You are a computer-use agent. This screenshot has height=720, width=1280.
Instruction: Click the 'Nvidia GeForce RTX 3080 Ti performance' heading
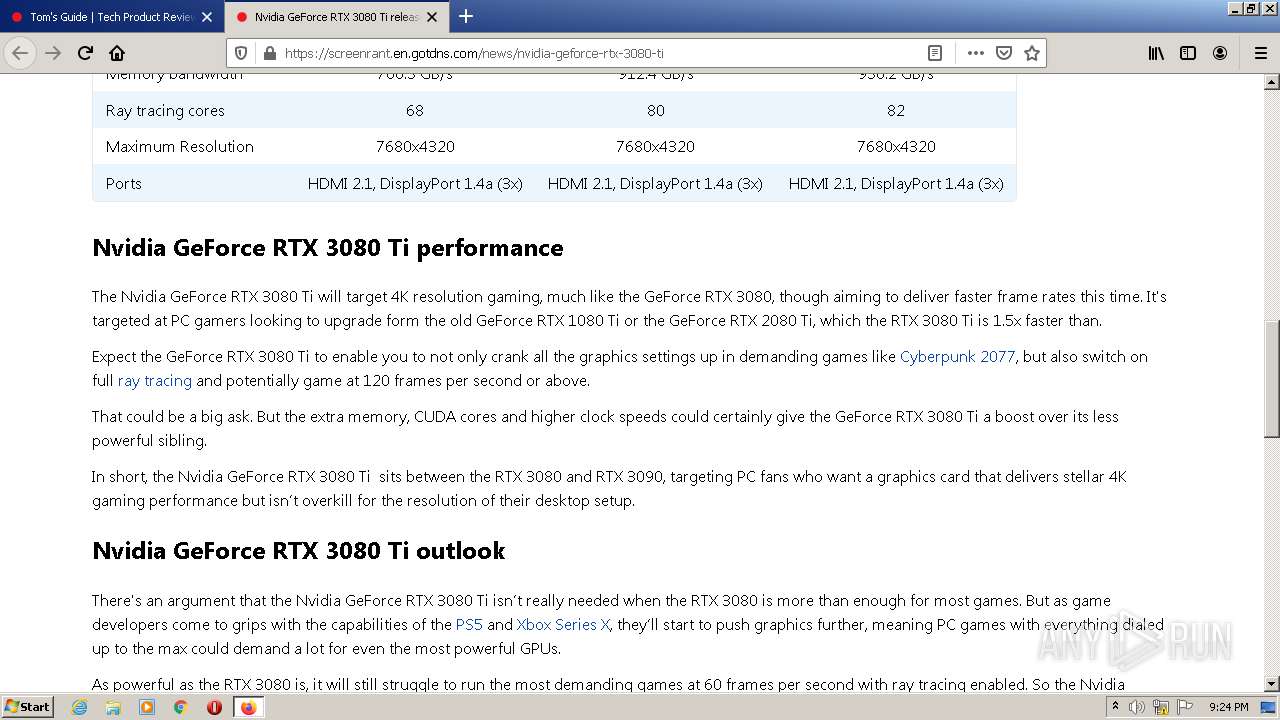(x=328, y=248)
